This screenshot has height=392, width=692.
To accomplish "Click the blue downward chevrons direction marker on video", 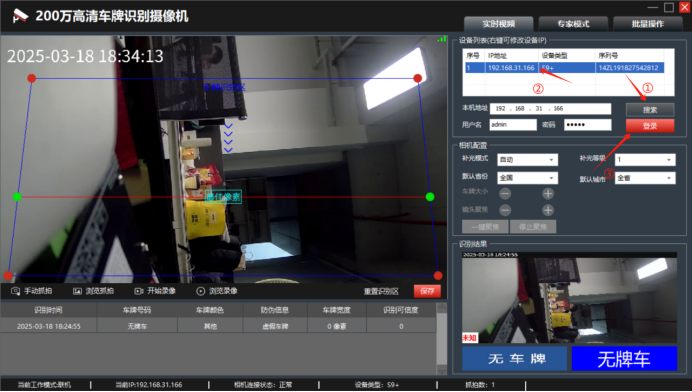I will tap(228, 138).
